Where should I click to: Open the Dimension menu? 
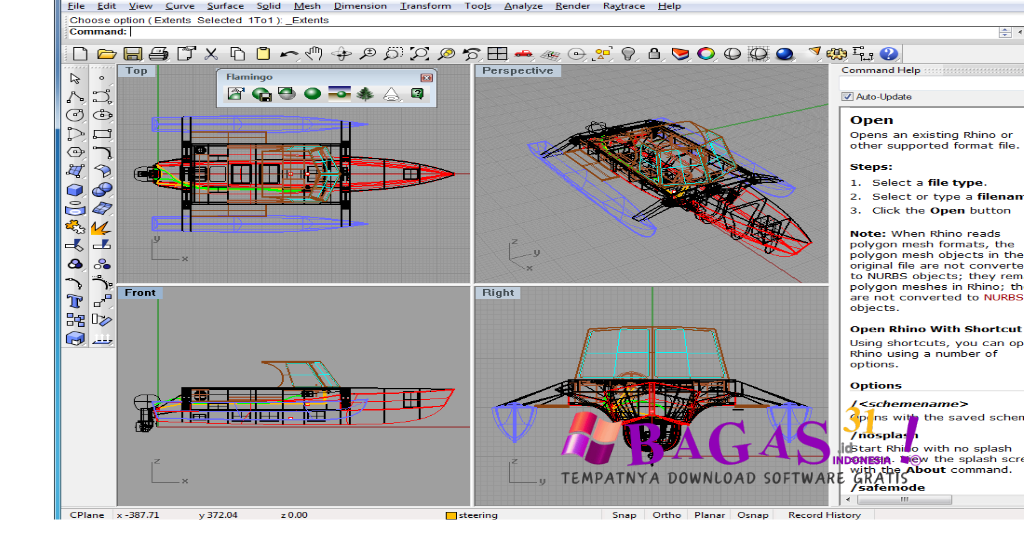360,6
